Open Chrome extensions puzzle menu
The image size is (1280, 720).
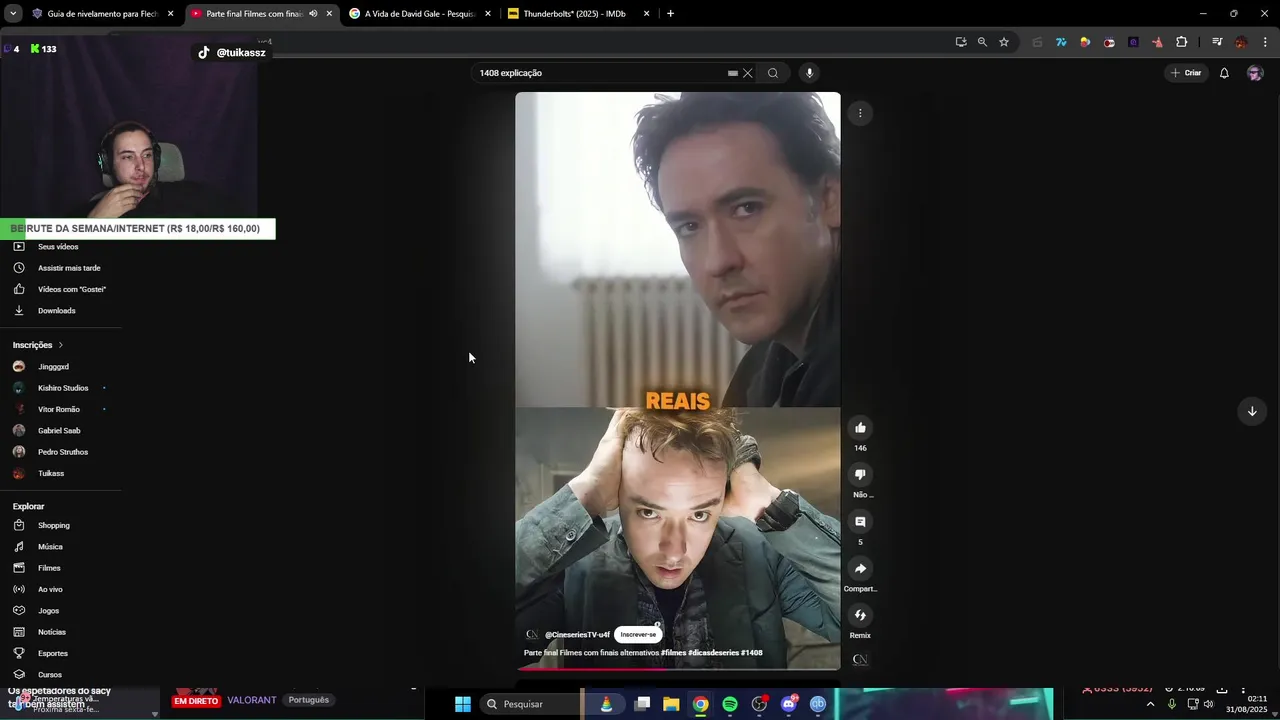click(1181, 42)
